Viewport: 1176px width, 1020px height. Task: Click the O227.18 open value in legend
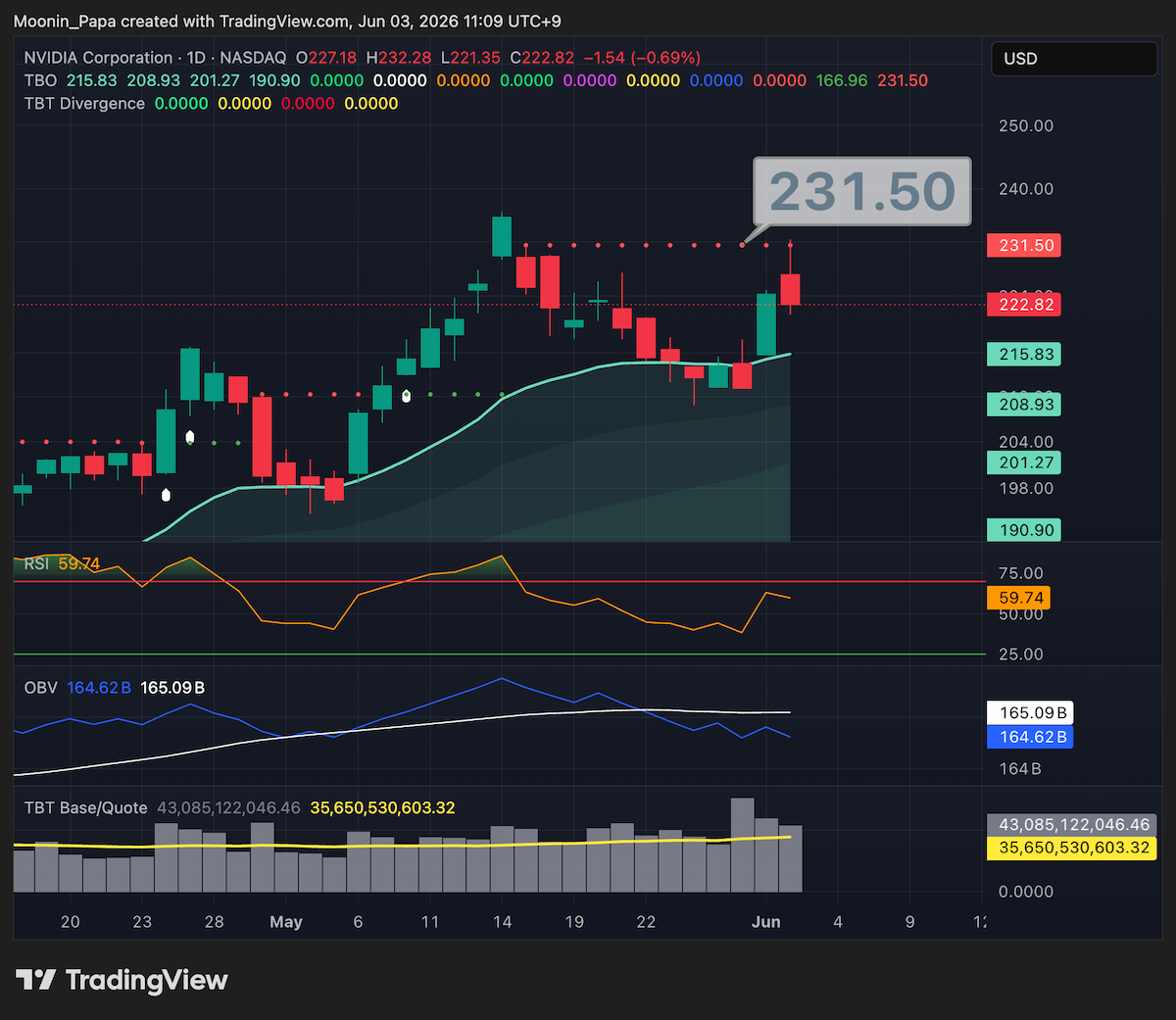click(326, 58)
